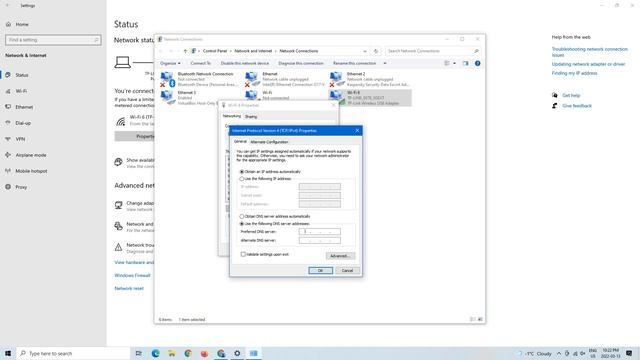The image size is (640, 360).
Task: Click the Find a setting search box
Action: tap(53, 40)
